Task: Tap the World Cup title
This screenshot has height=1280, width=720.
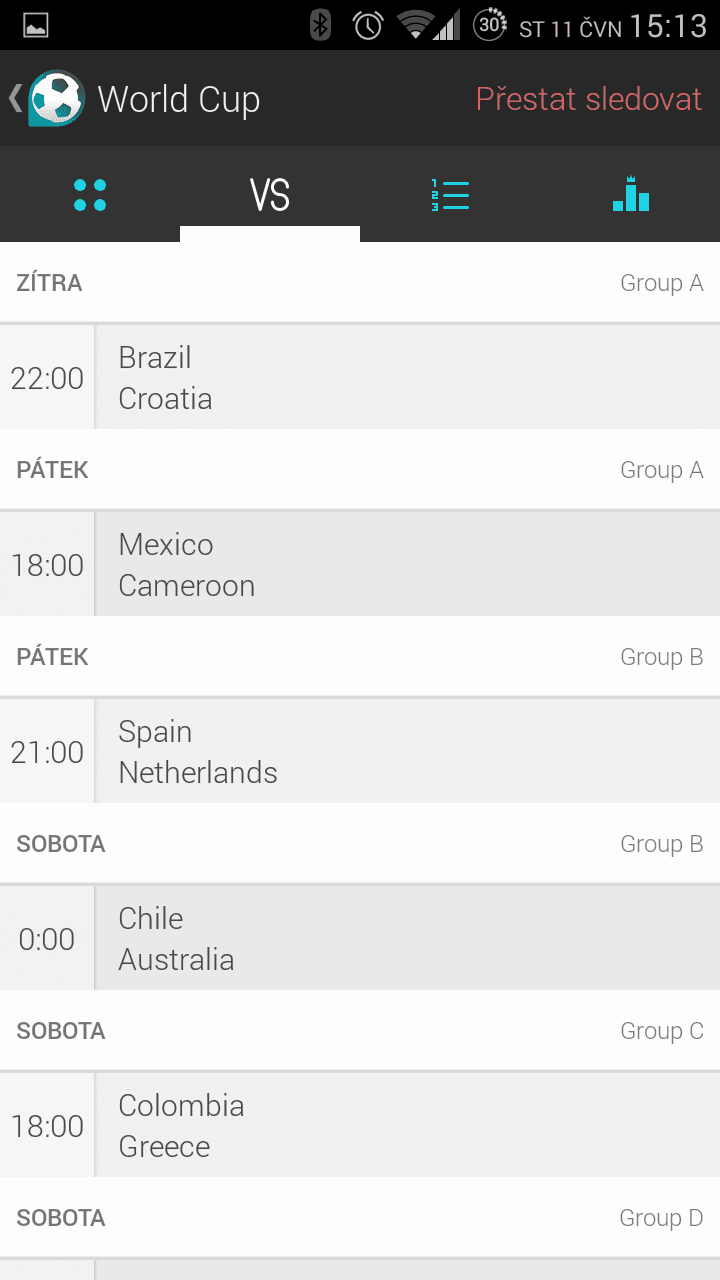Action: coord(179,99)
